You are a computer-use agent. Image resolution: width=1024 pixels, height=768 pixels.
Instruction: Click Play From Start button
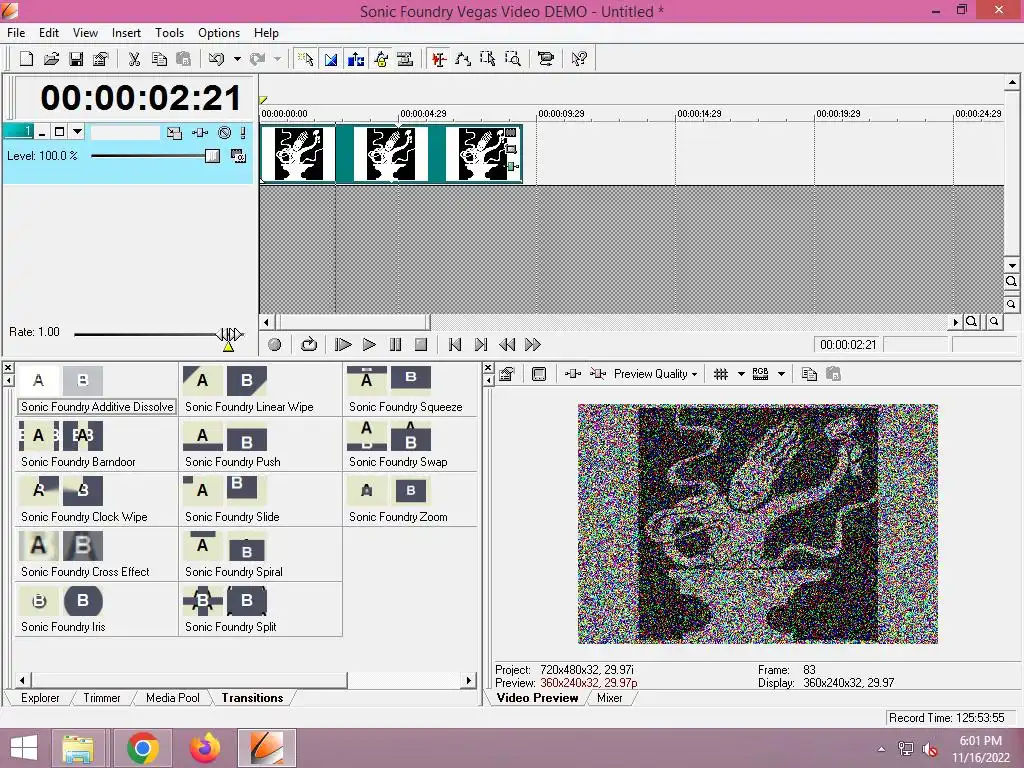343,344
